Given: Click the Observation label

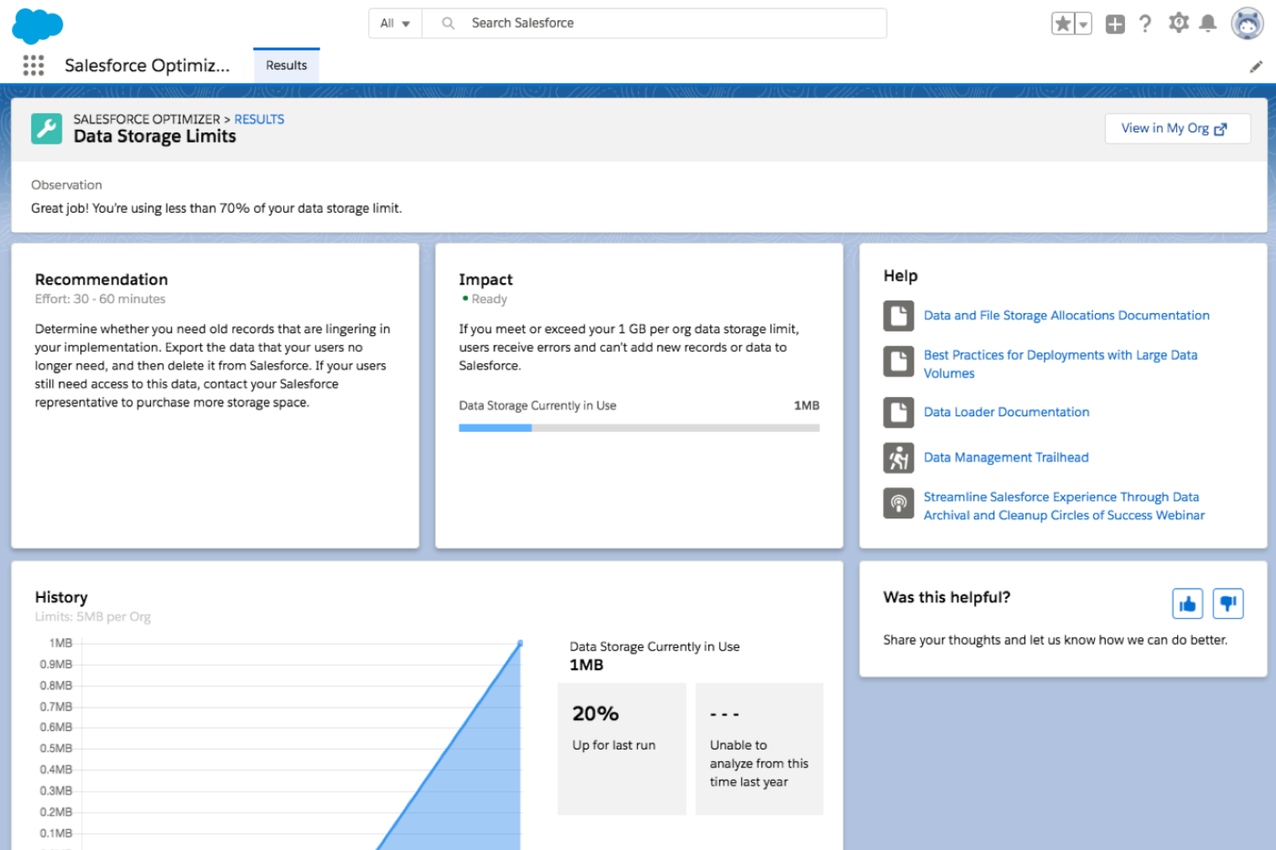Looking at the screenshot, I should (66, 185).
